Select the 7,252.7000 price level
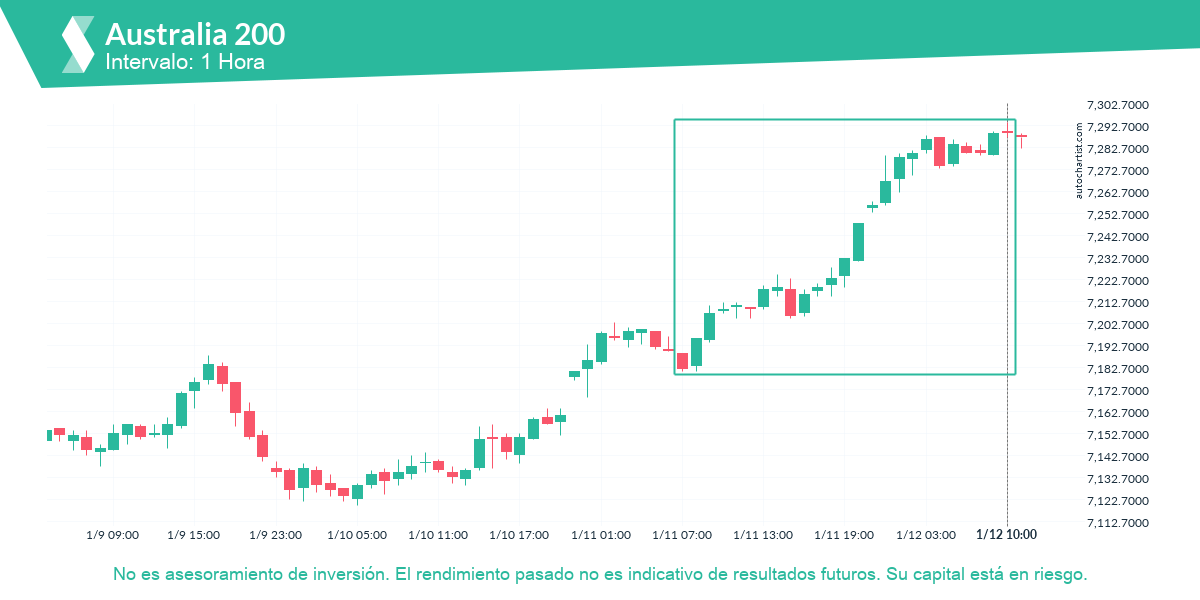1200x600 pixels. 1117,215
